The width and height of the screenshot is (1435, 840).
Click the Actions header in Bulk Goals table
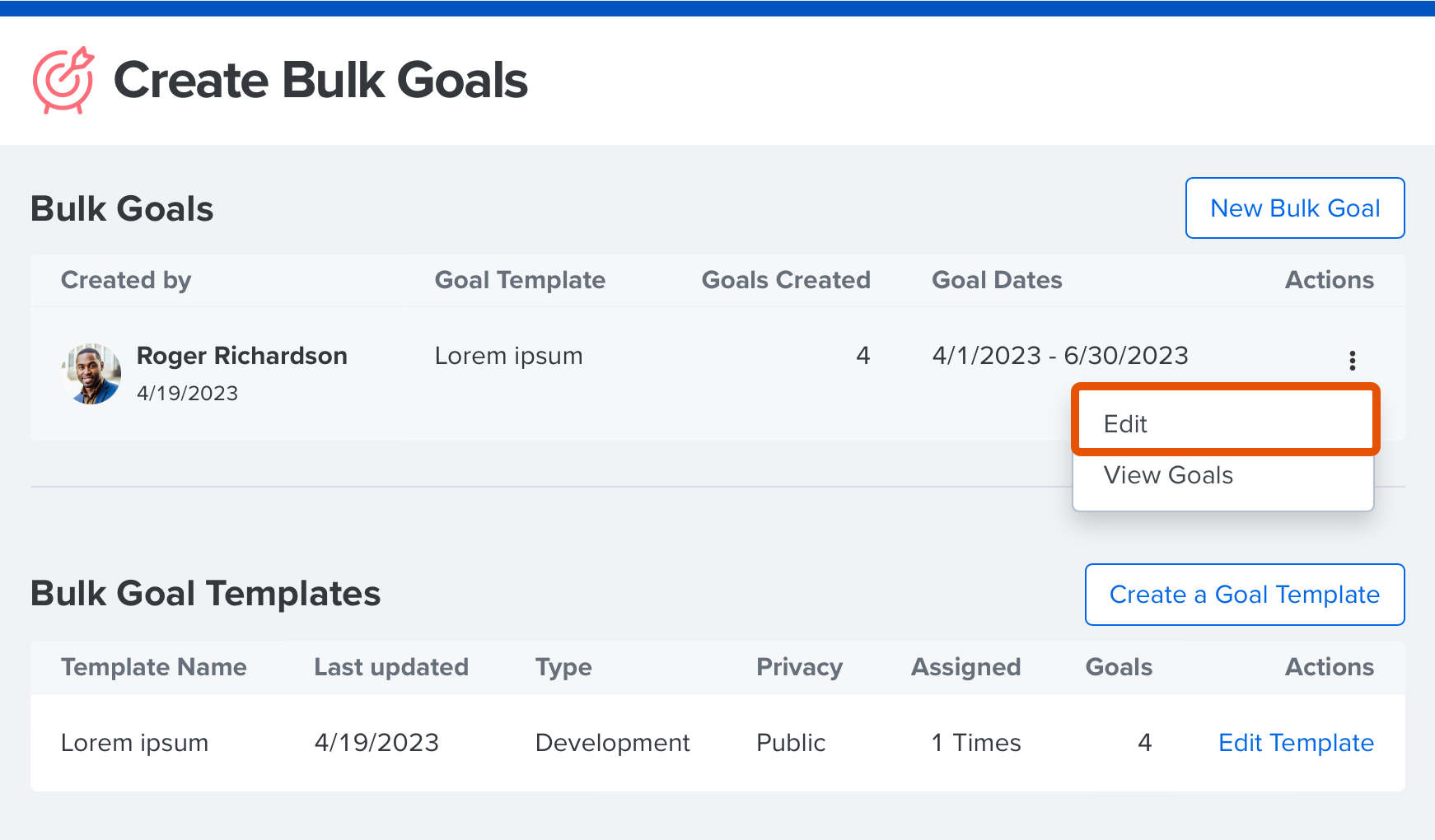(1329, 280)
